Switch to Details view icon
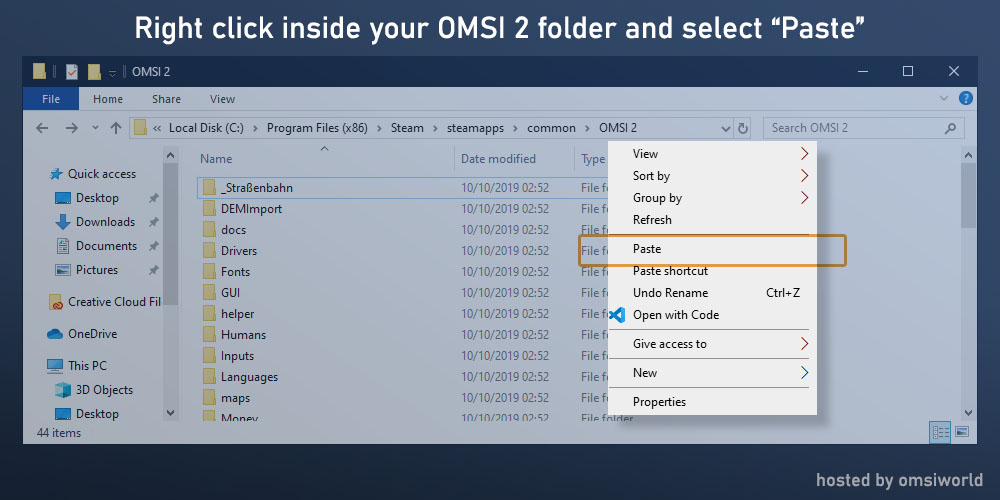Screen dimensions: 1000x500 (x=941, y=432)
